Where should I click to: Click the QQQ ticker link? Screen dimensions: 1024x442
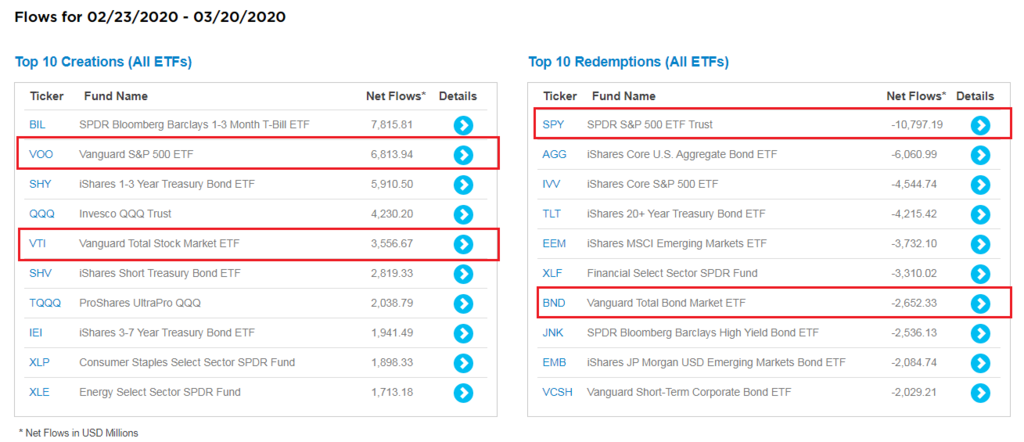pos(42,213)
